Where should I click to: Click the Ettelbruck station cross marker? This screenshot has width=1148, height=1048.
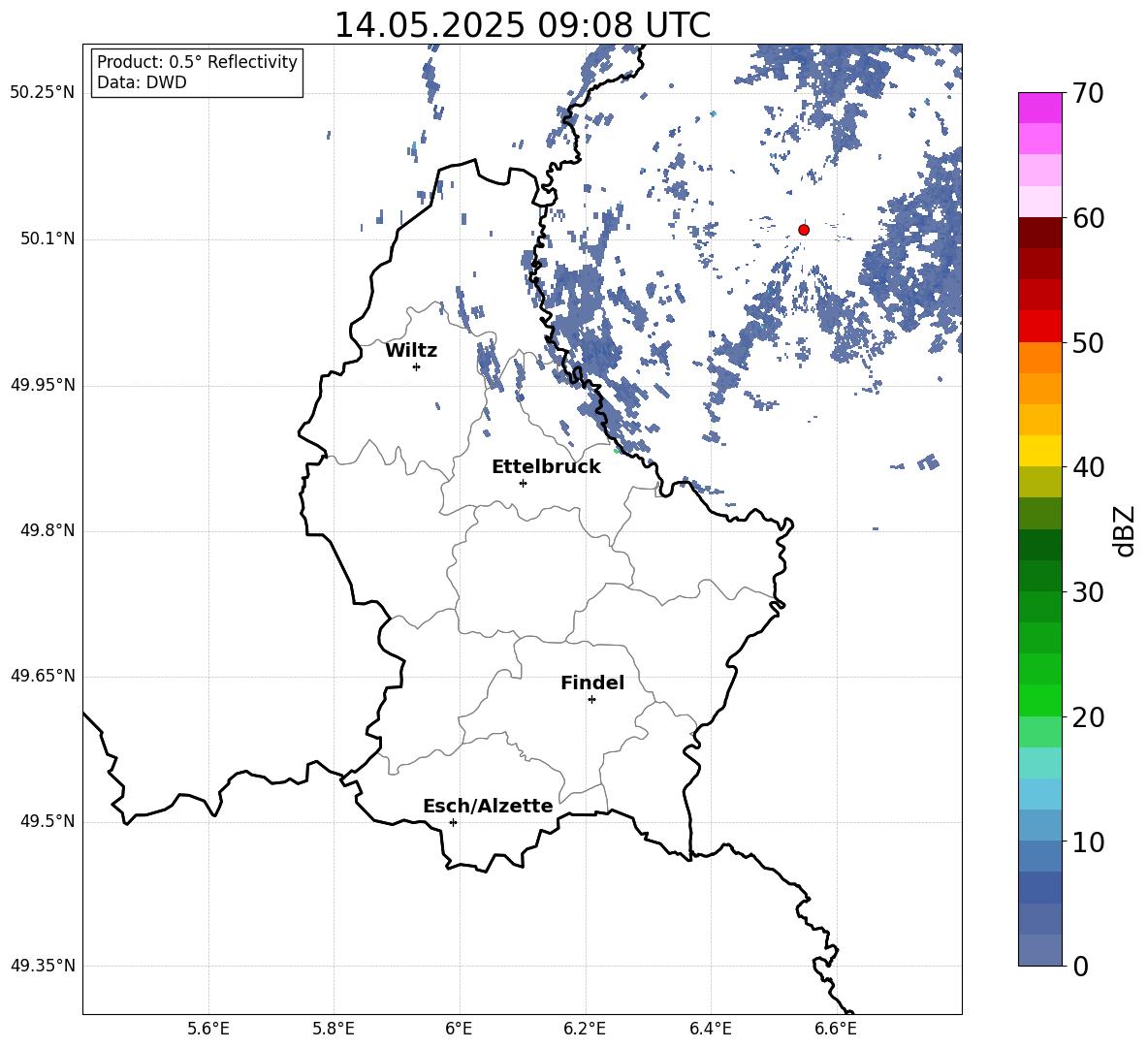[x=523, y=483]
